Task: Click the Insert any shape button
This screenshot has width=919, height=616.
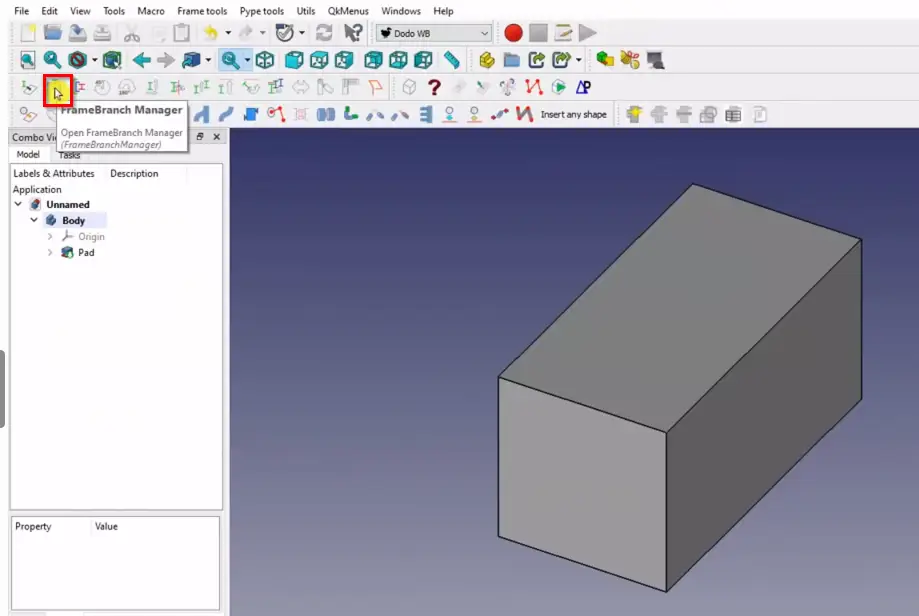Action: [573, 115]
